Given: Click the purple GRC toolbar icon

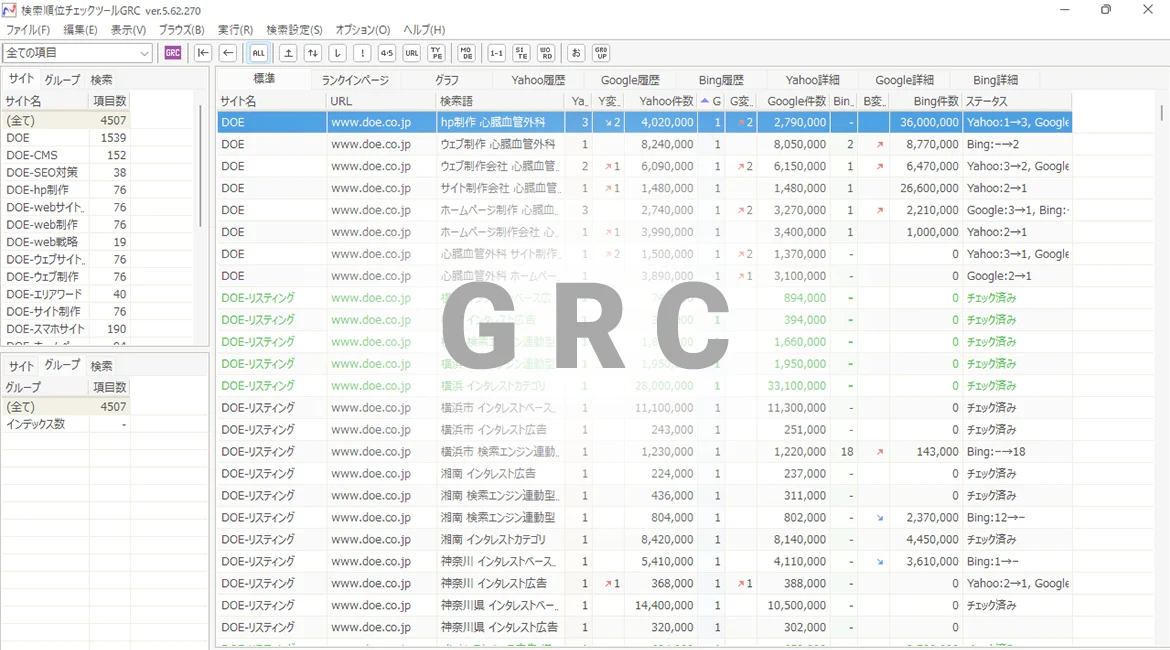Looking at the screenshot, I should [x=172, y=53].
